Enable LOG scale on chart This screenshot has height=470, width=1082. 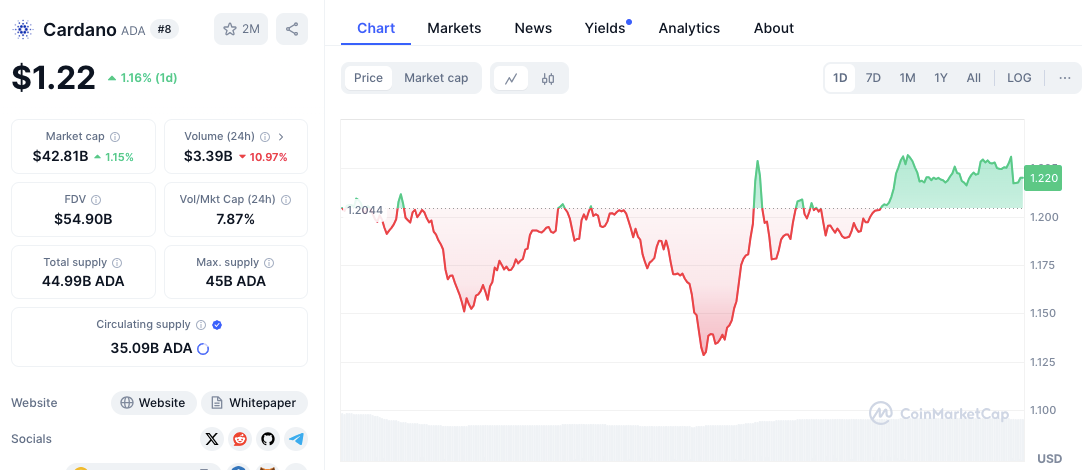(x=1019, y=78)
